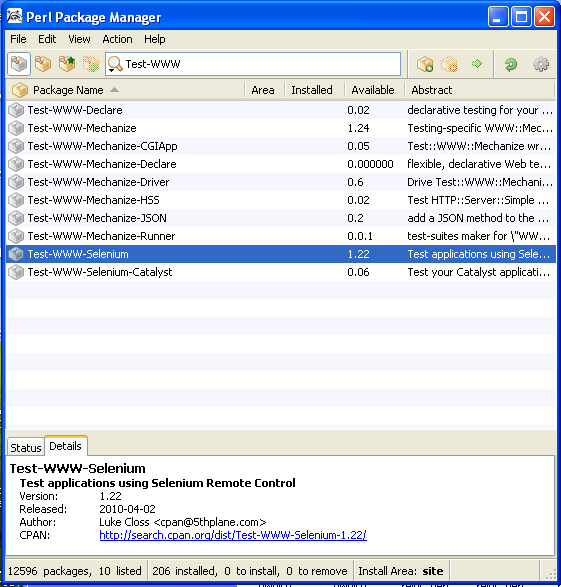Image resolution: width=561 pixels, height=587 pixels.
Task: Mark selected package for install
Action: 425,64
